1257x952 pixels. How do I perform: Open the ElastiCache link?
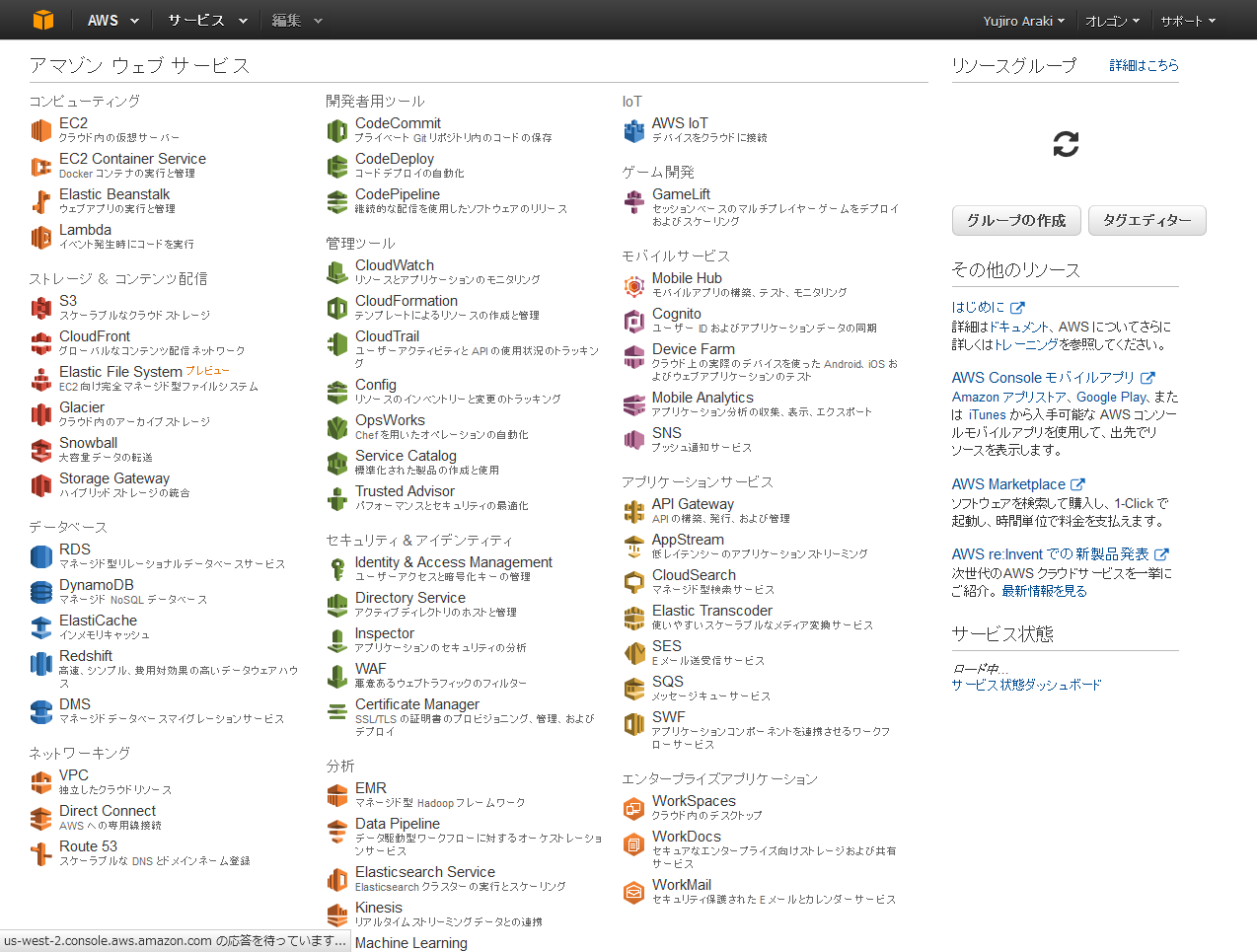98,621
